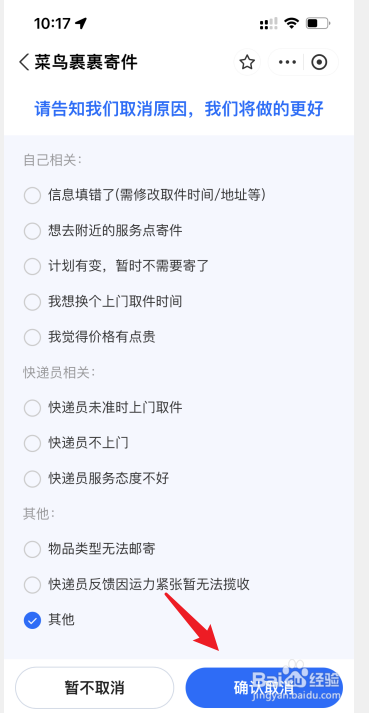Uncheck the selected 其他 option
The height and width of the screenshot is (713, 369).
(32, 620)
